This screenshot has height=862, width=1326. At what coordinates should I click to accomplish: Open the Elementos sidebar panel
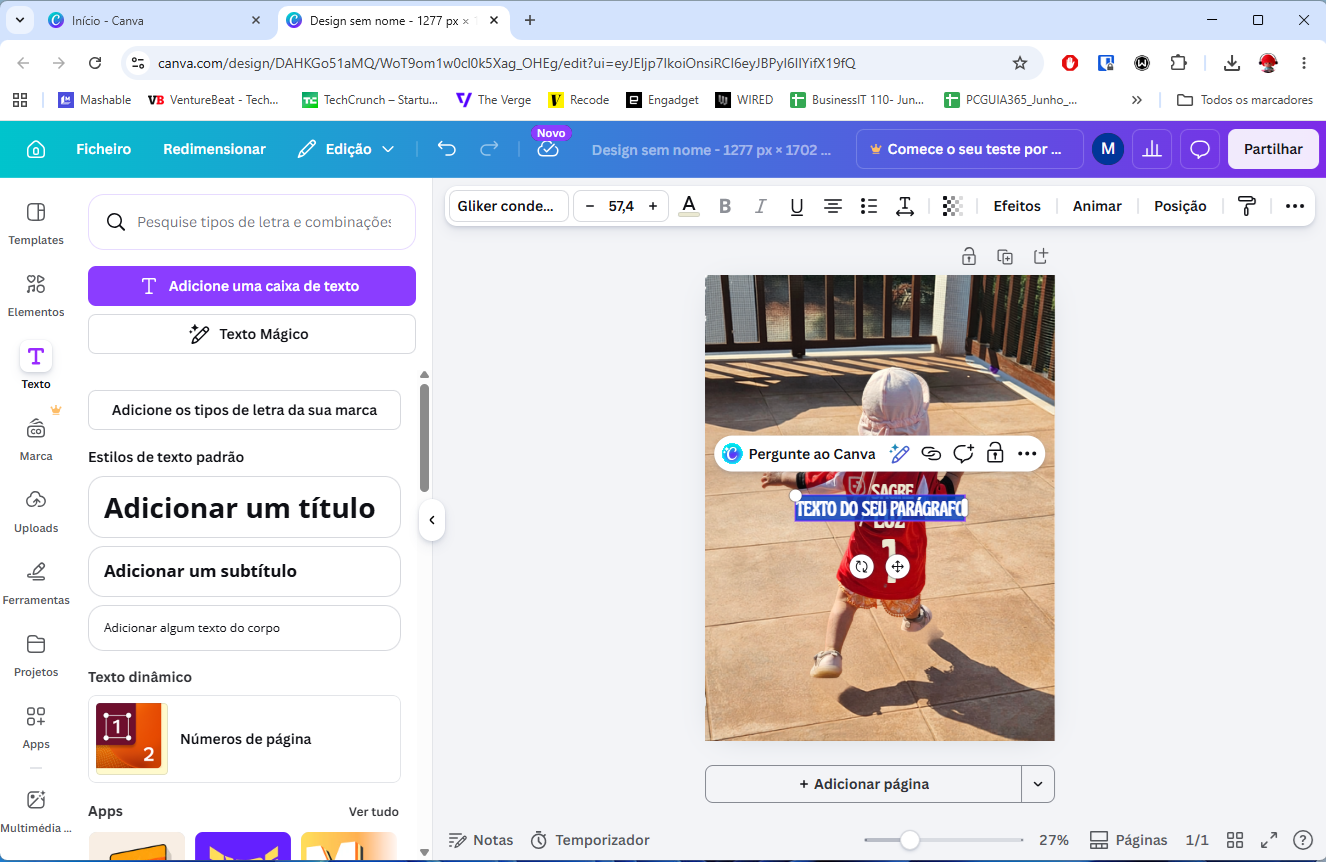click(x=36, y=295)
